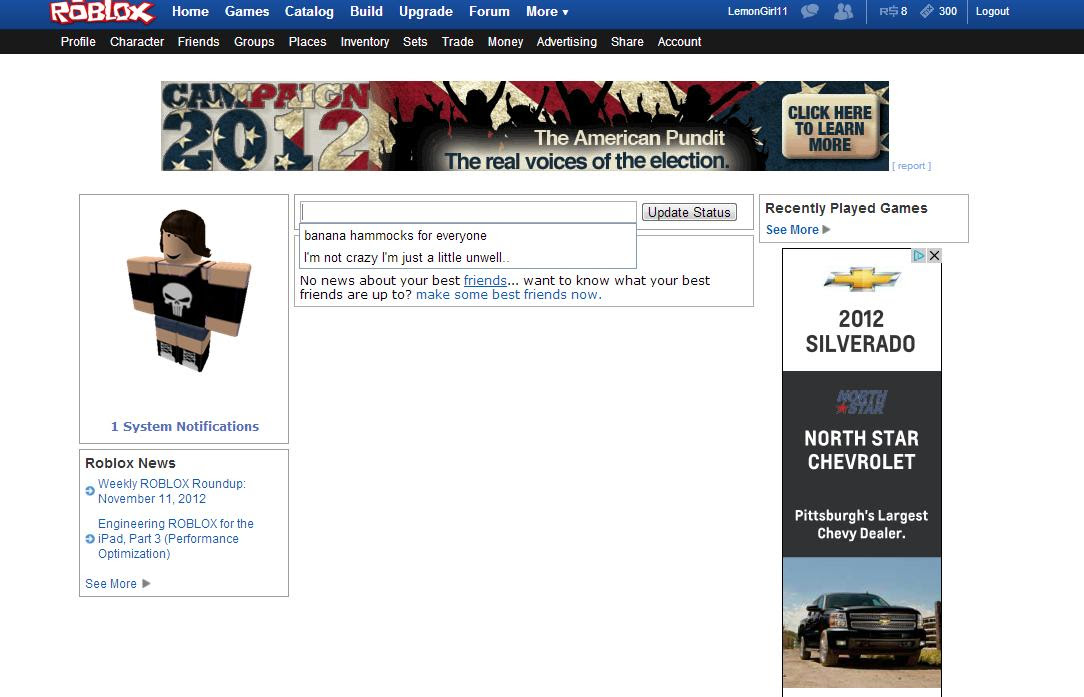
Task: Click arrow next to Roblox News See More
Action: tap(146, 584)
